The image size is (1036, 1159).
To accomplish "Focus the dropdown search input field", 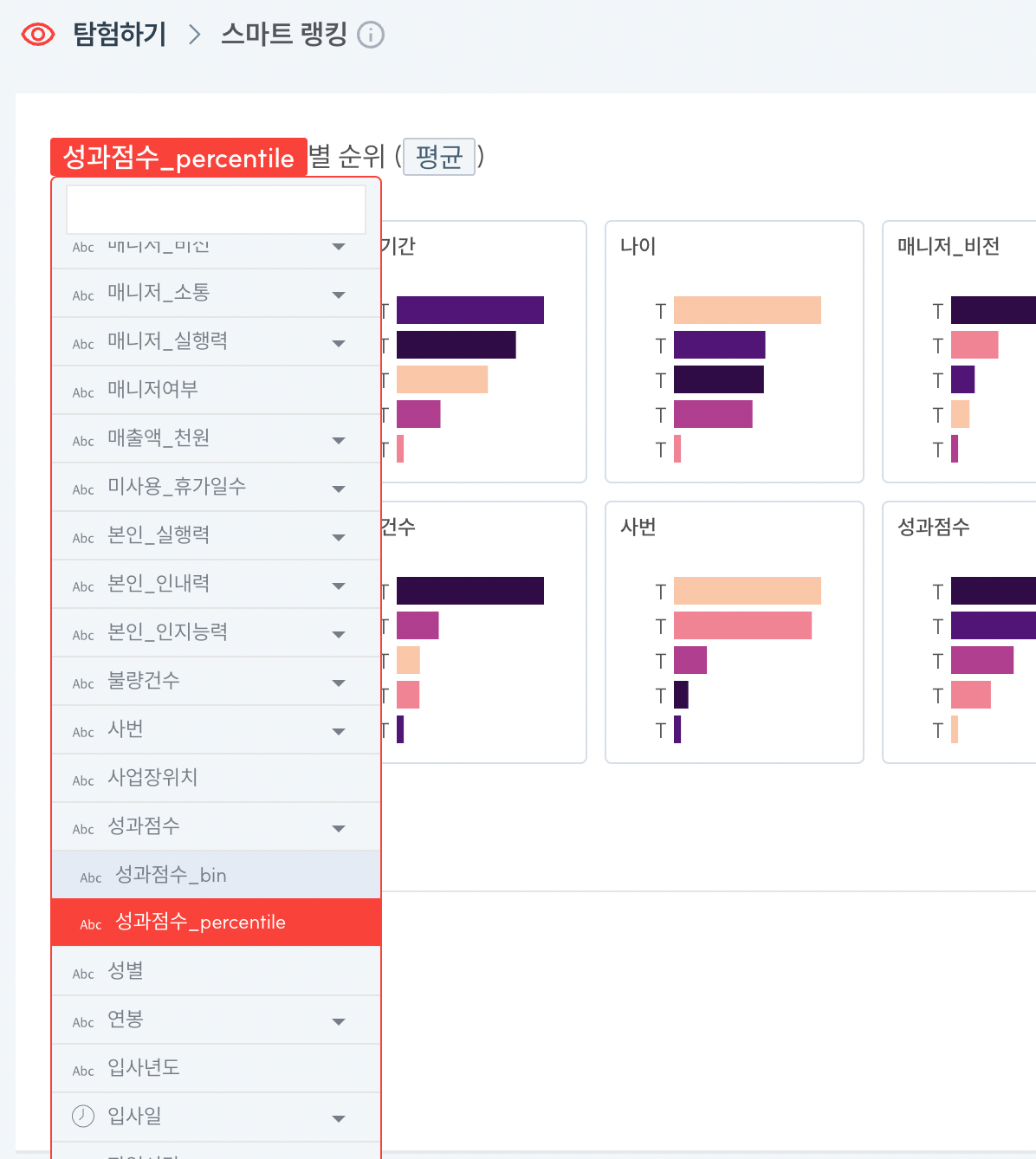I will coord(216,209).
